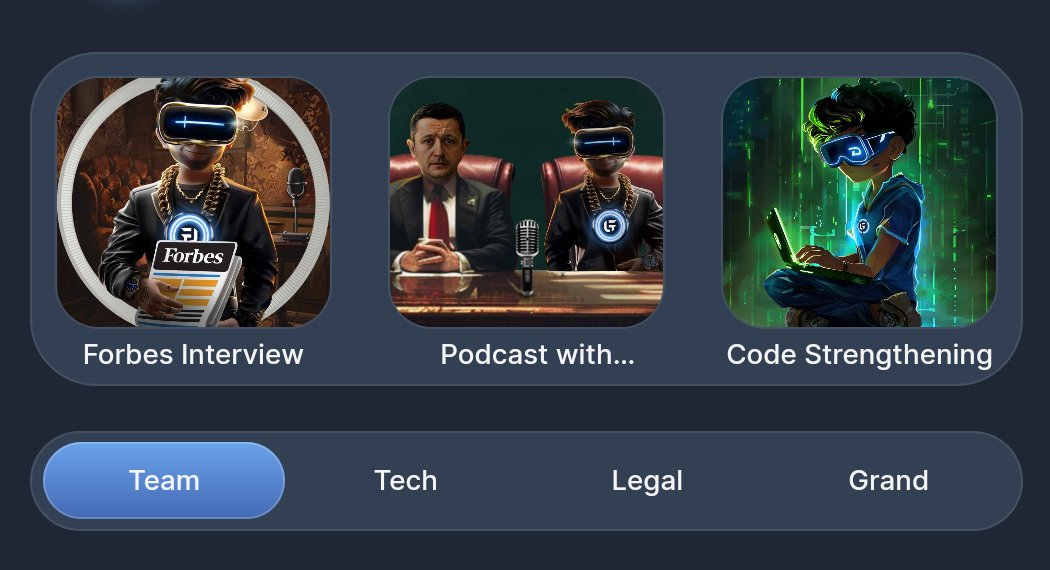Click the glowing chest badge on the podcast character
This screenshot has width=1050, height=570.
click(x=609, y=226)
